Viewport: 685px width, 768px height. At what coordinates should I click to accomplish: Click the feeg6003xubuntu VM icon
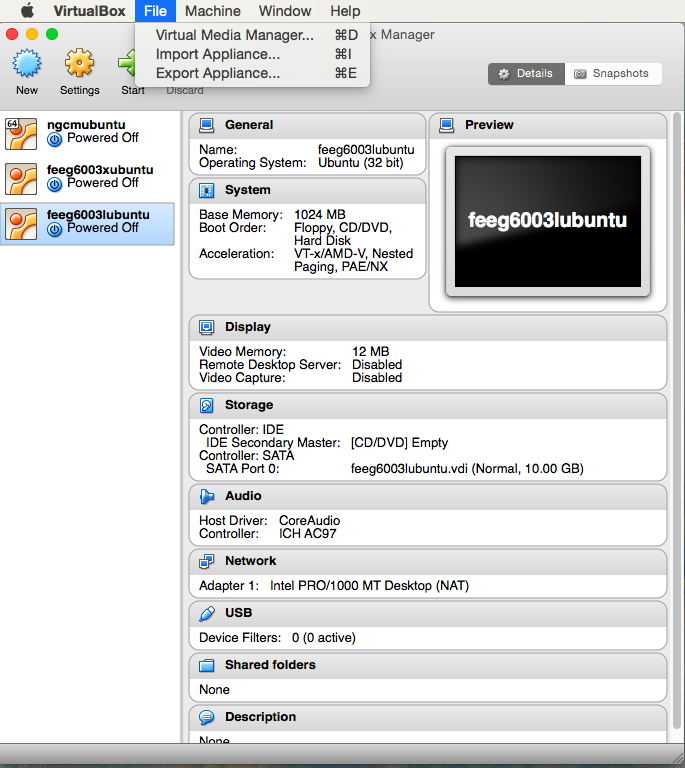point(21,179)
